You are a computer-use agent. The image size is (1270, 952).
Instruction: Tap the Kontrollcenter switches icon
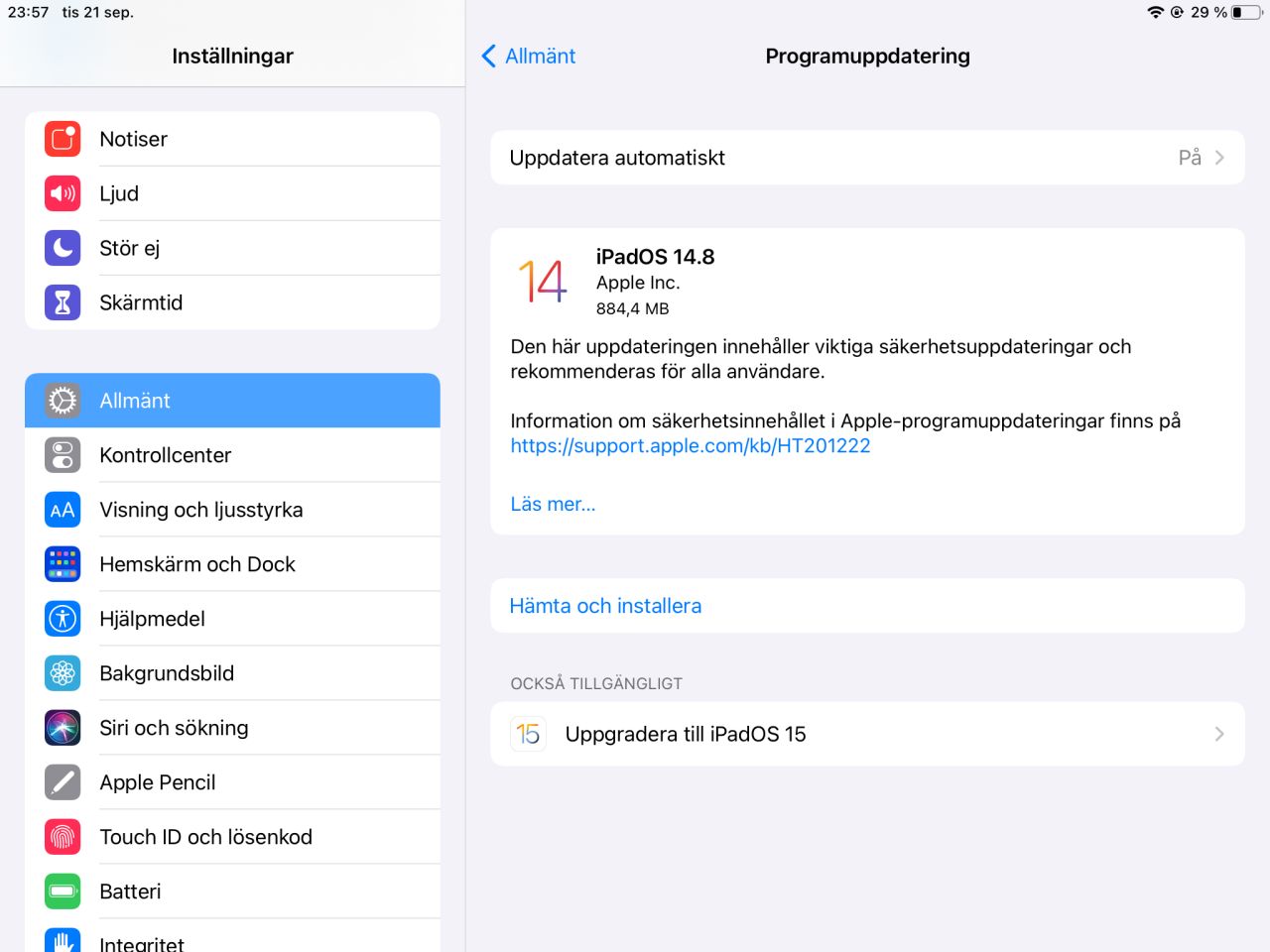pos(63,455)
